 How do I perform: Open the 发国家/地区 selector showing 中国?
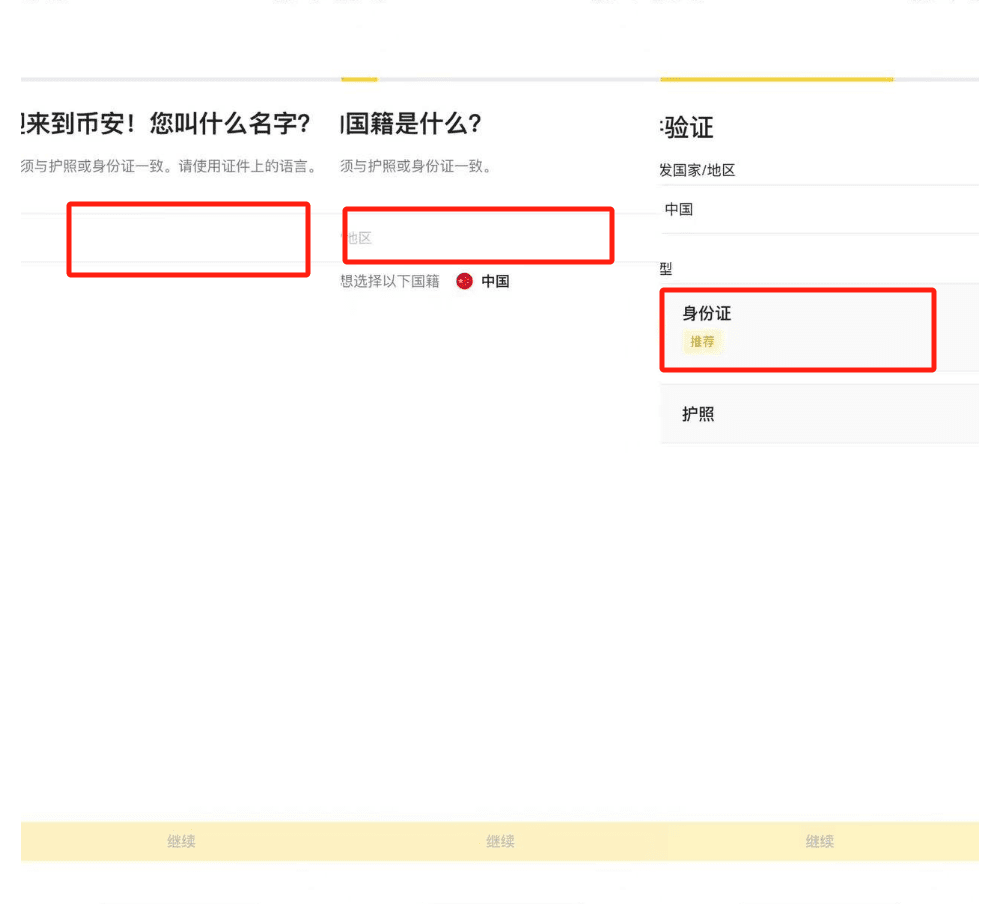[x=819, y=209]
